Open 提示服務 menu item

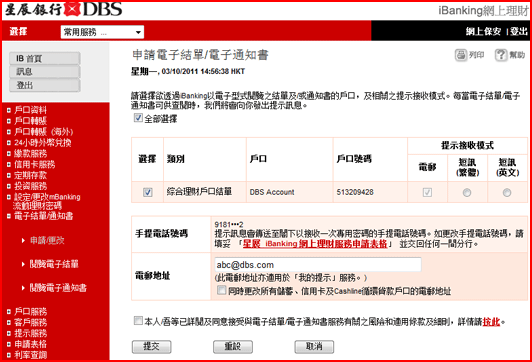tap(30, 333)
